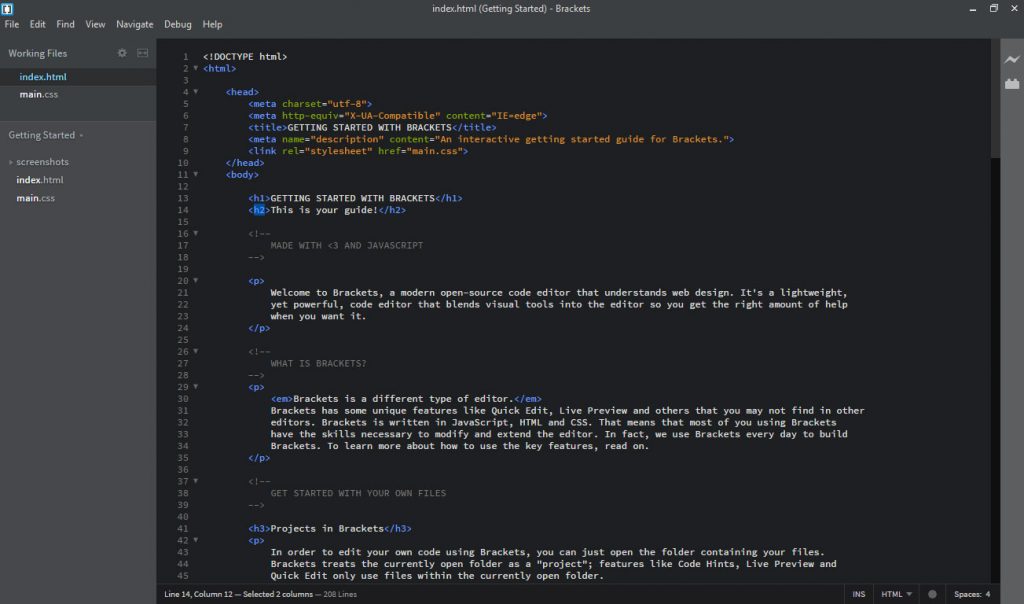The width and height of the screenshot is (1024, 604).
Task: Toggle INS overwrite mode in status bar
Action: [x=858, y=593]
